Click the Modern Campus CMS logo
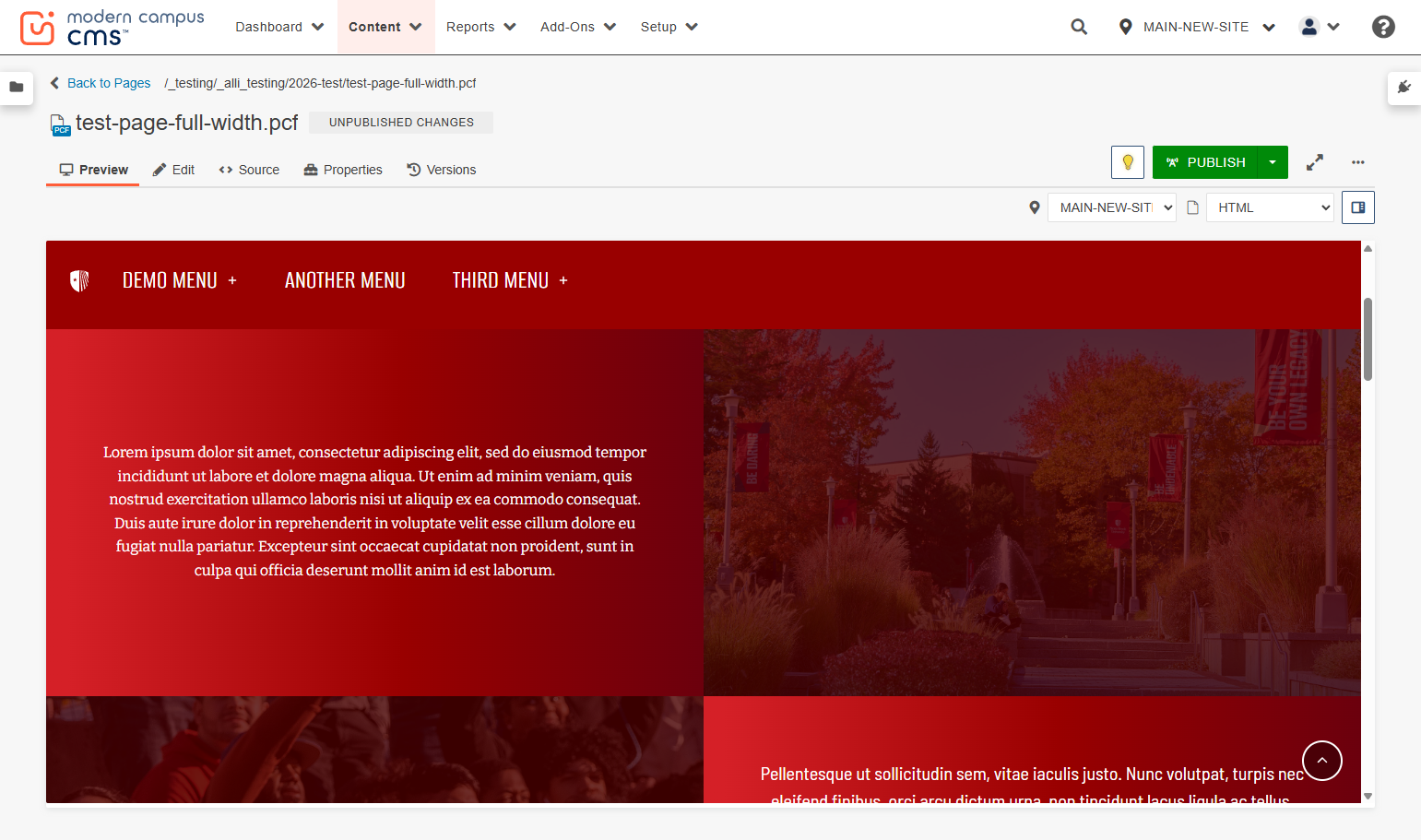This screenshot has height=840, width=1421. pyautogui.click(x=112, y=28)
